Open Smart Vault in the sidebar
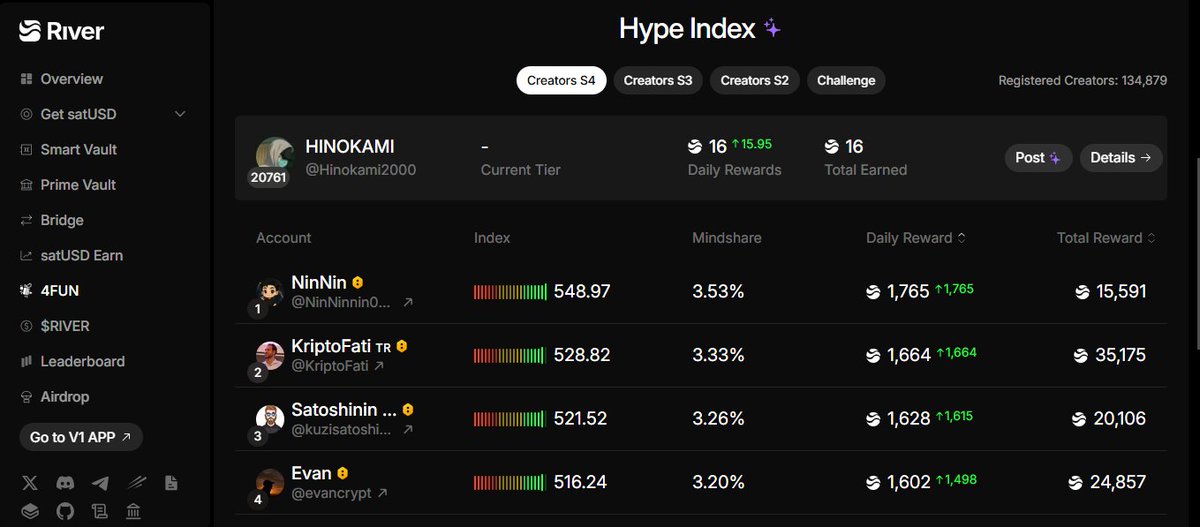 (x=69, y=149)
